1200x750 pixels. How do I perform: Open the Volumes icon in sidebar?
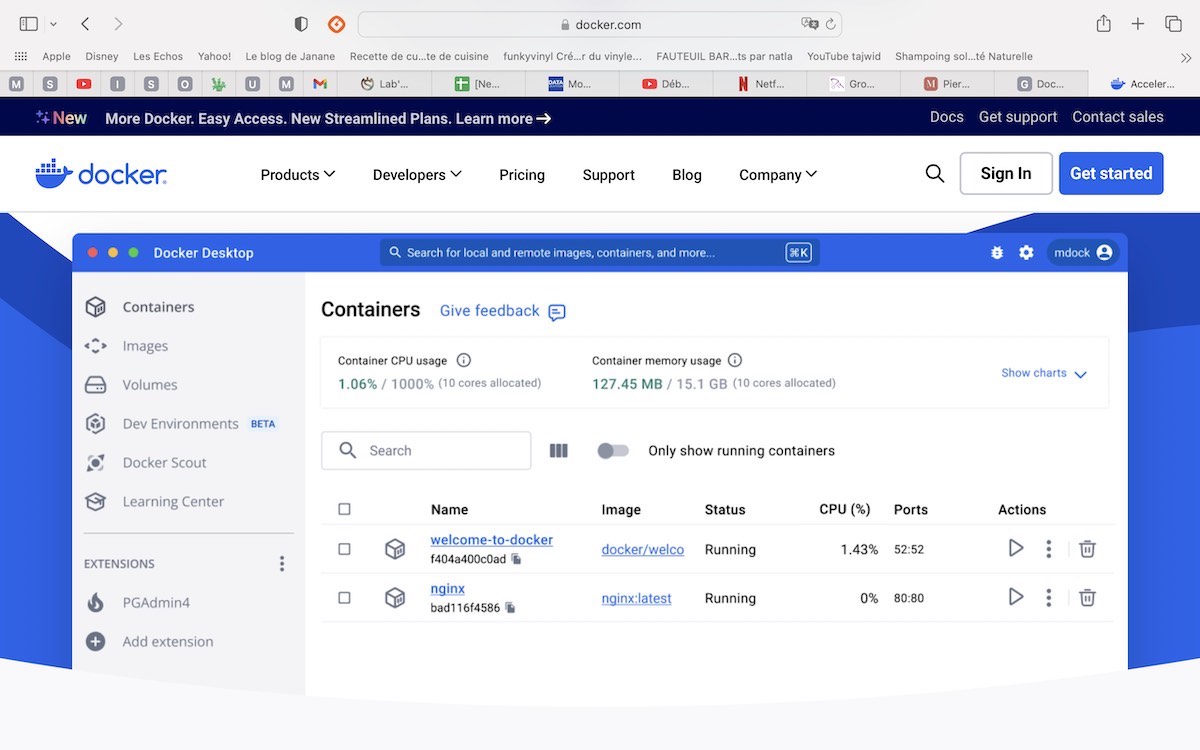pyautogui.click(x=95, y=385)
